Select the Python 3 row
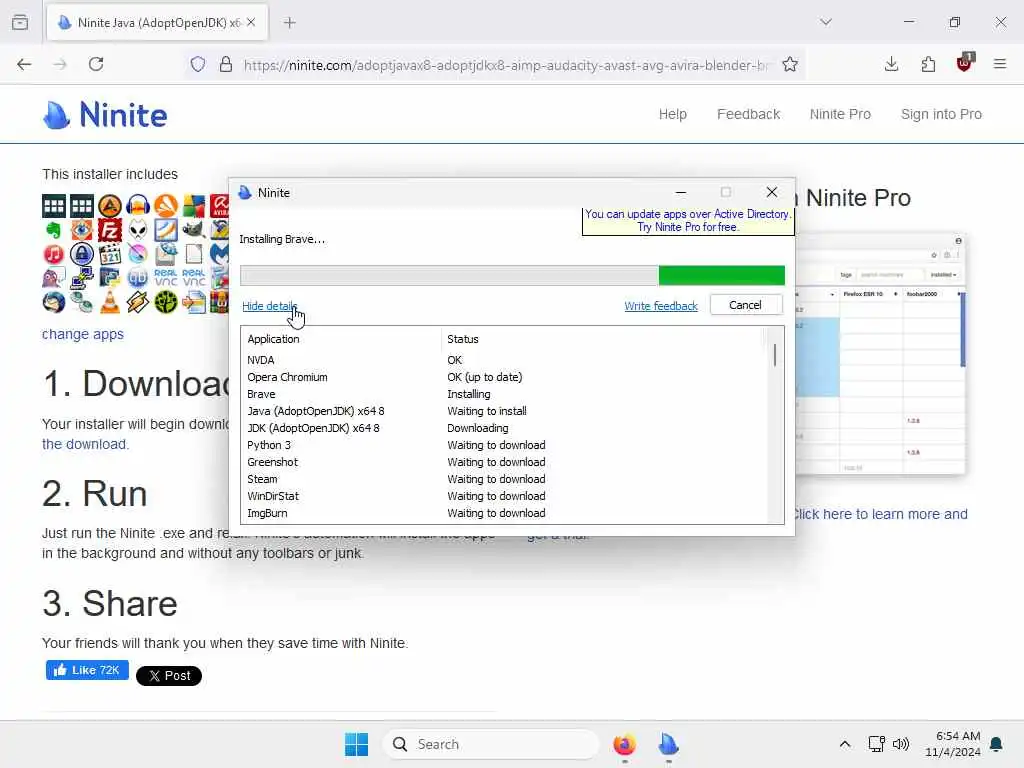 pyautogui.click(x=504, y=445)
